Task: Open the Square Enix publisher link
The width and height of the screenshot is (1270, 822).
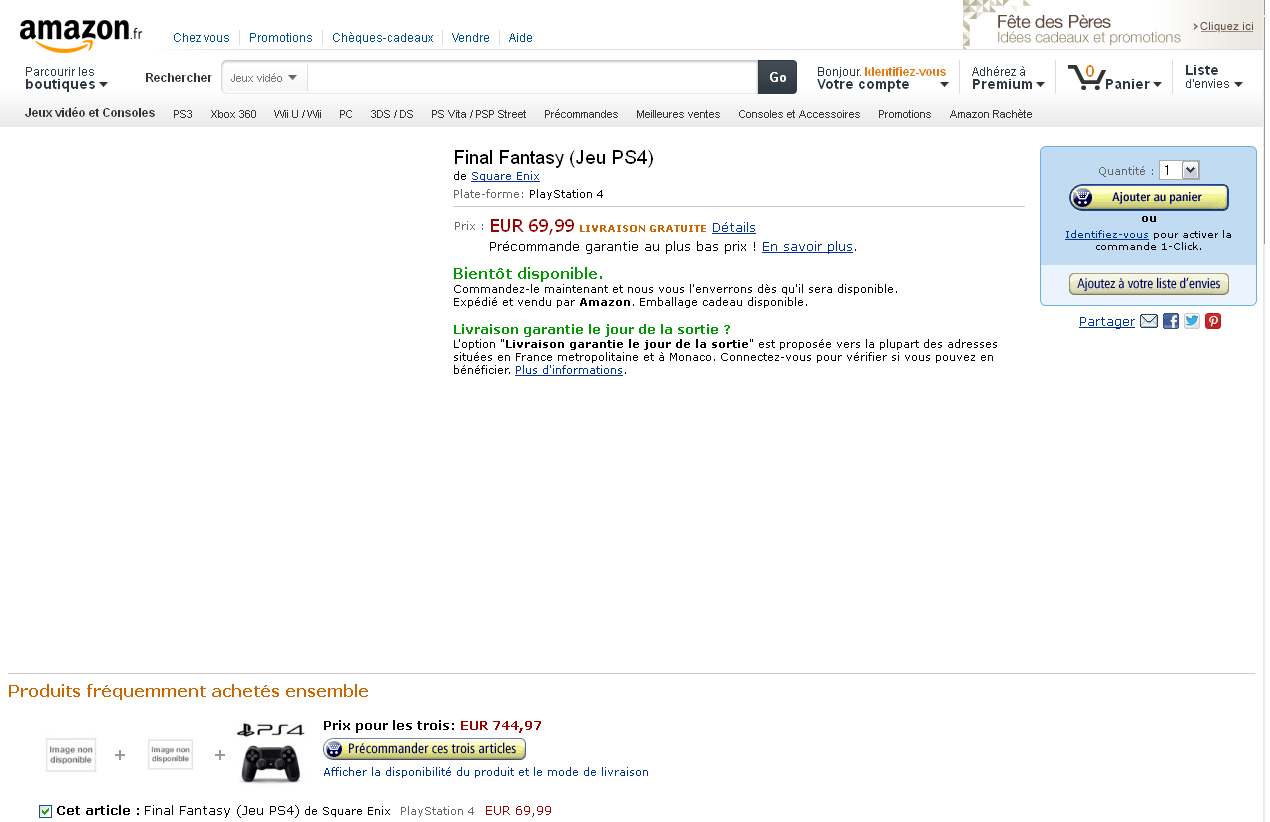Action: click(505, 176)
